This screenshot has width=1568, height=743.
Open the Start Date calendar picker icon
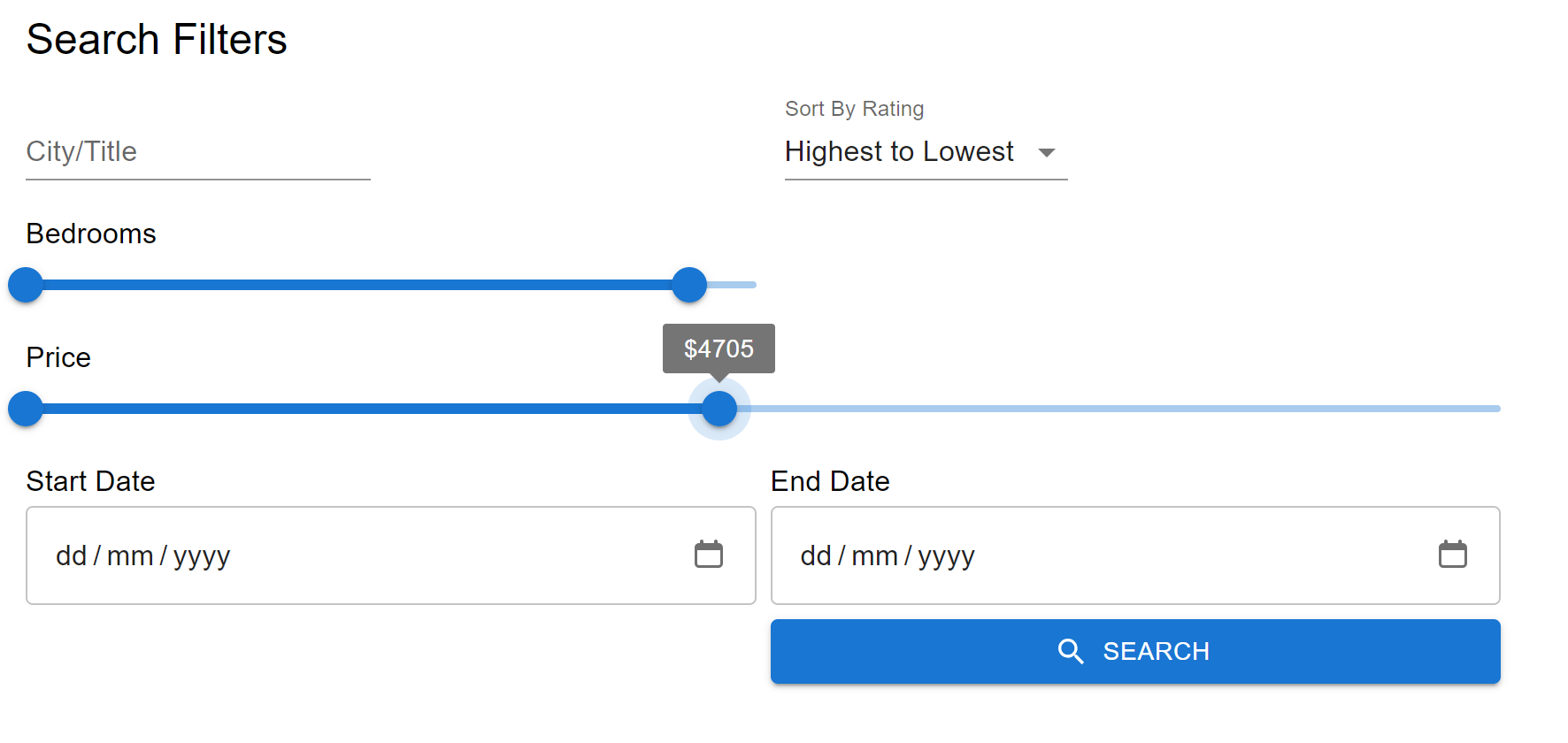coord(709,555)
